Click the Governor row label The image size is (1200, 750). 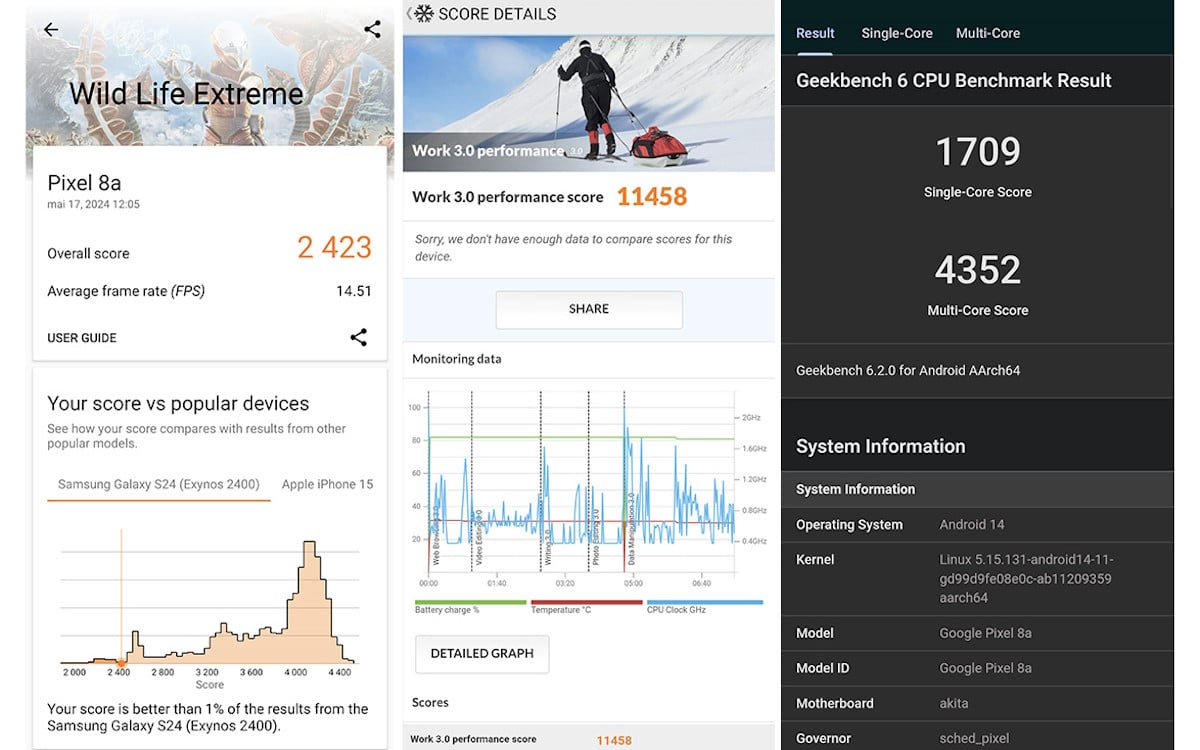point(824,738)
